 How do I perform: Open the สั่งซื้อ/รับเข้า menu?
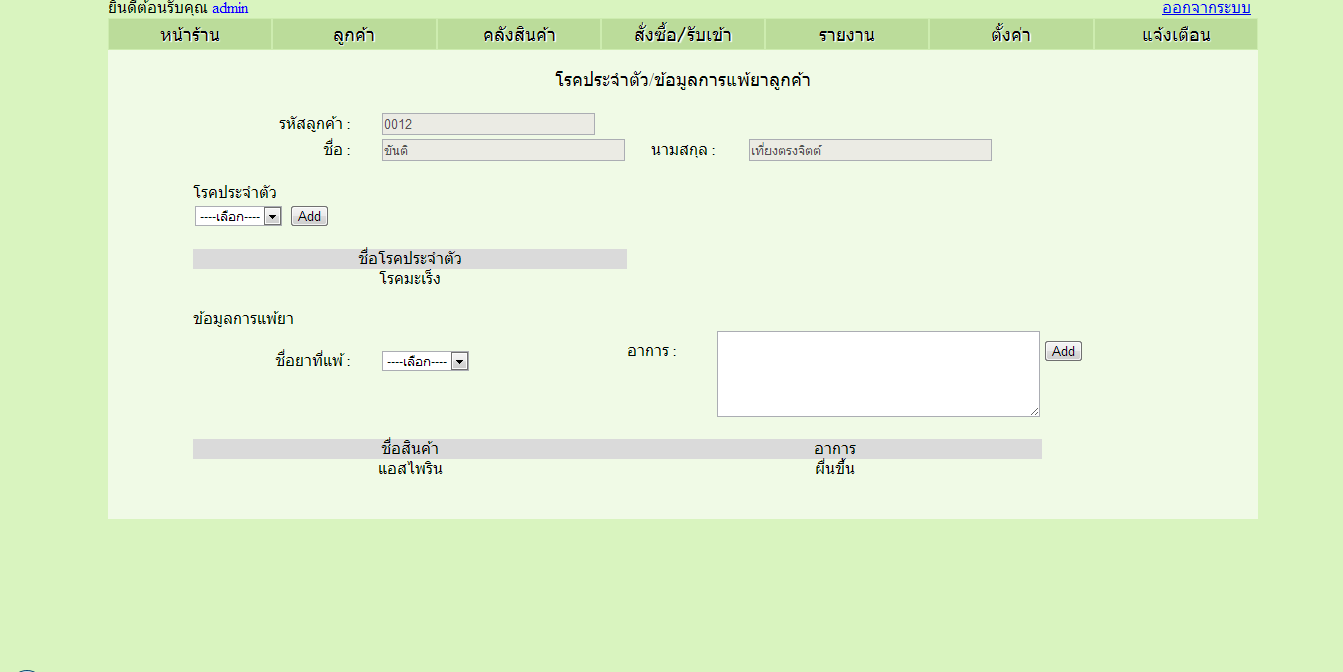click(683, 35)
